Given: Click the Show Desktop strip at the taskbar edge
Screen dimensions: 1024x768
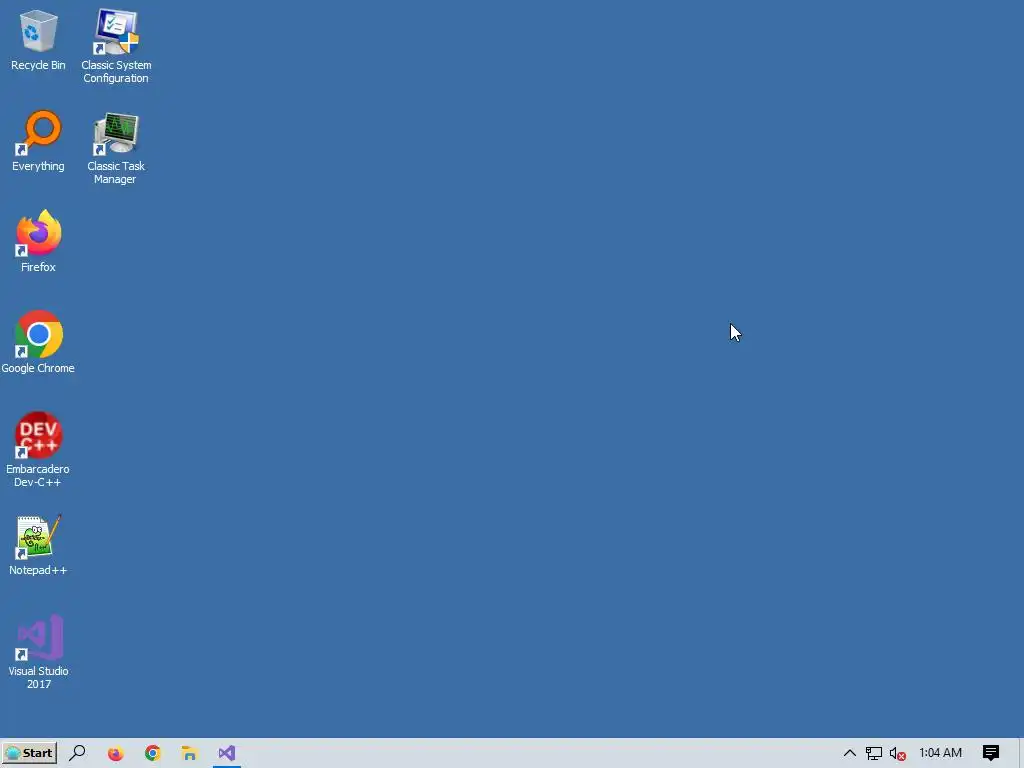Looking at the screenshot, I should click(1021, 753).
